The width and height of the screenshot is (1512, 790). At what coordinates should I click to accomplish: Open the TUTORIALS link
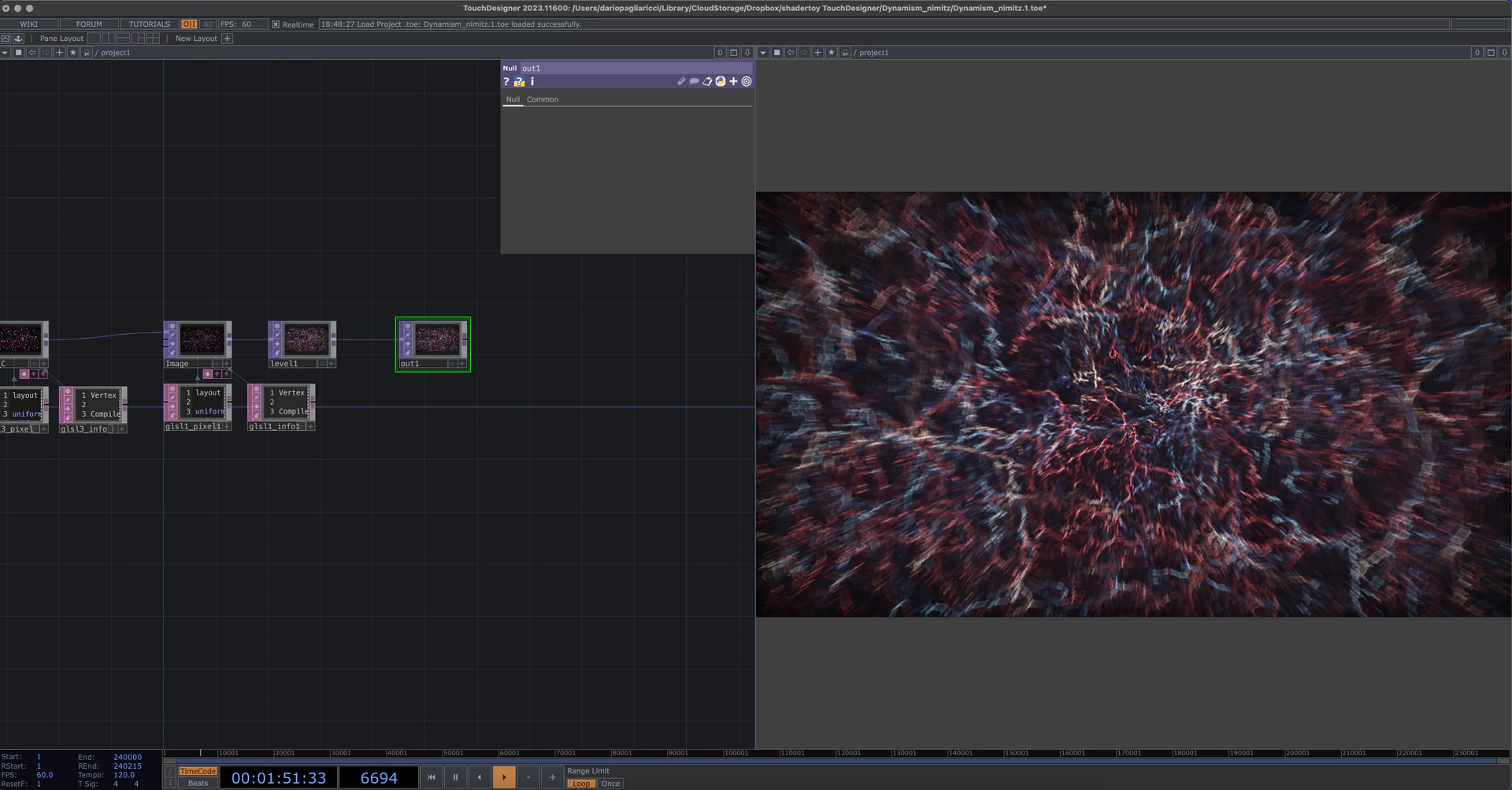click(150, 24)
